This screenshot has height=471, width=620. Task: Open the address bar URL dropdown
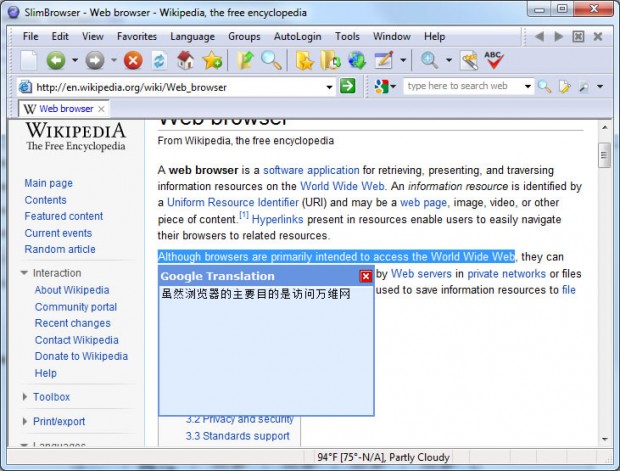pos(327,86)
